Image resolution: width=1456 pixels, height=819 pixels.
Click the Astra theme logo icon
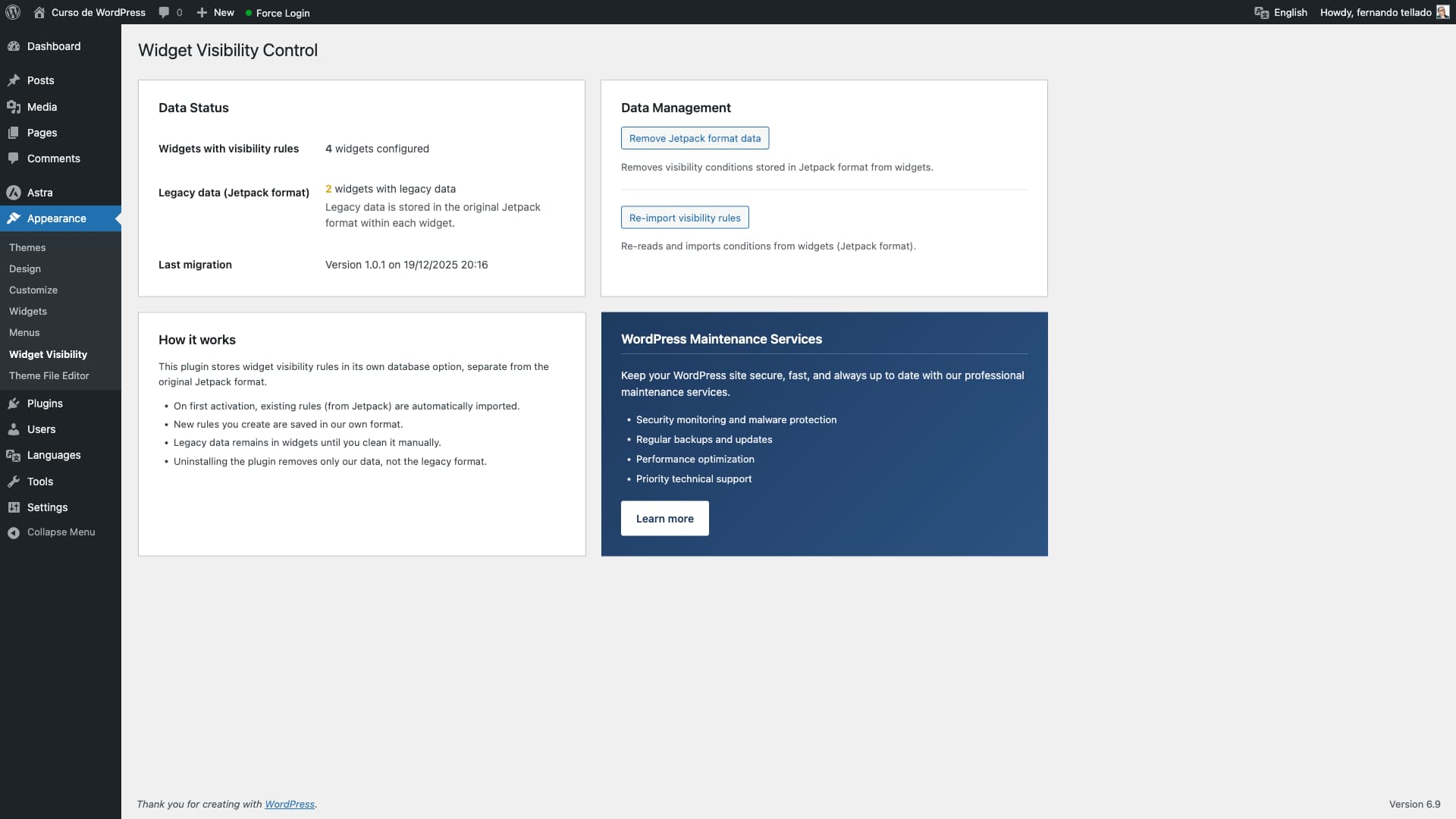click(14, 193)
